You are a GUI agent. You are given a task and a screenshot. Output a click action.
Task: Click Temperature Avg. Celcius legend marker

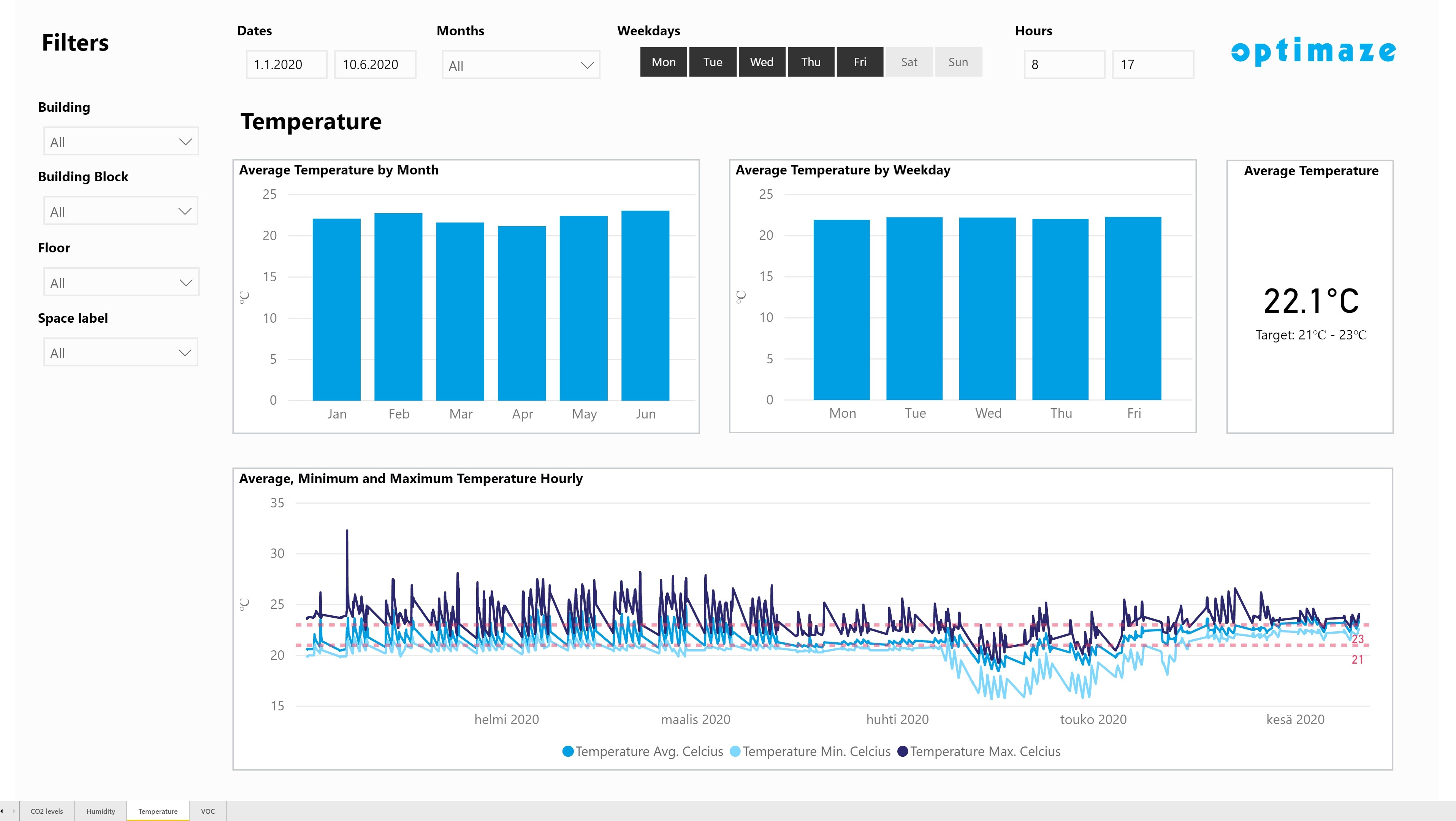coord(568,751)
